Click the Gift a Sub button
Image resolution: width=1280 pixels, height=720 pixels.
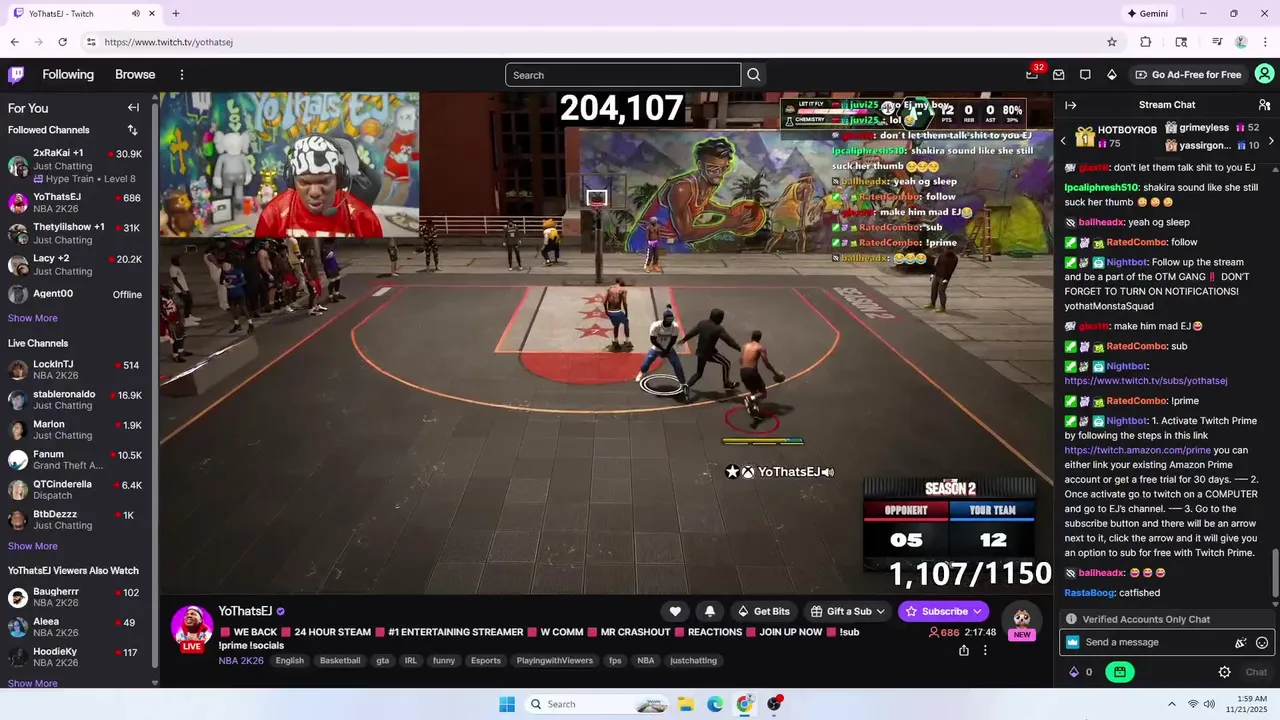pos(849,611)
